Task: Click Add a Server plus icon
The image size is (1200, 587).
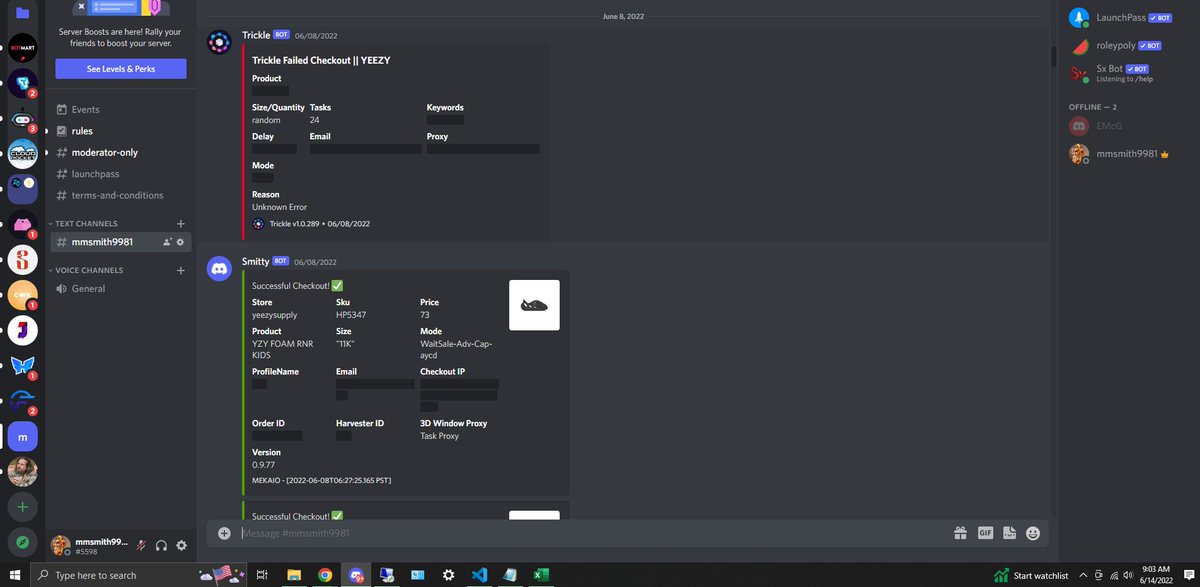Action: (x=22, y=506)
